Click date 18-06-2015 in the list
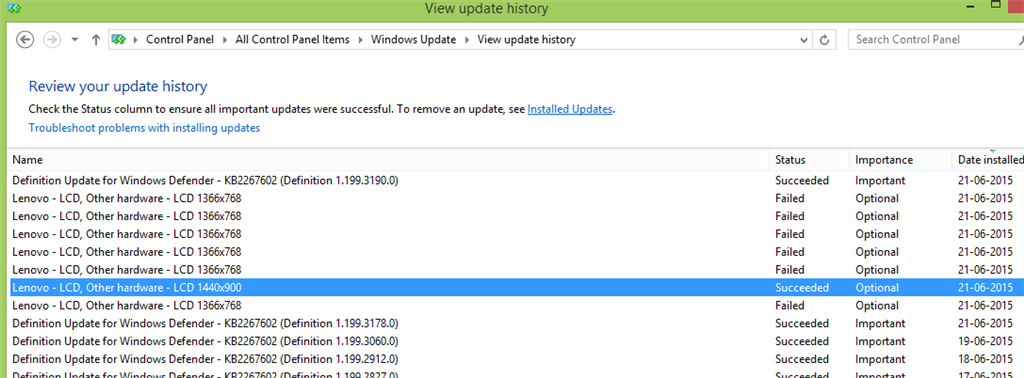This screenshot has width=1024, height=378. point(985,360)
